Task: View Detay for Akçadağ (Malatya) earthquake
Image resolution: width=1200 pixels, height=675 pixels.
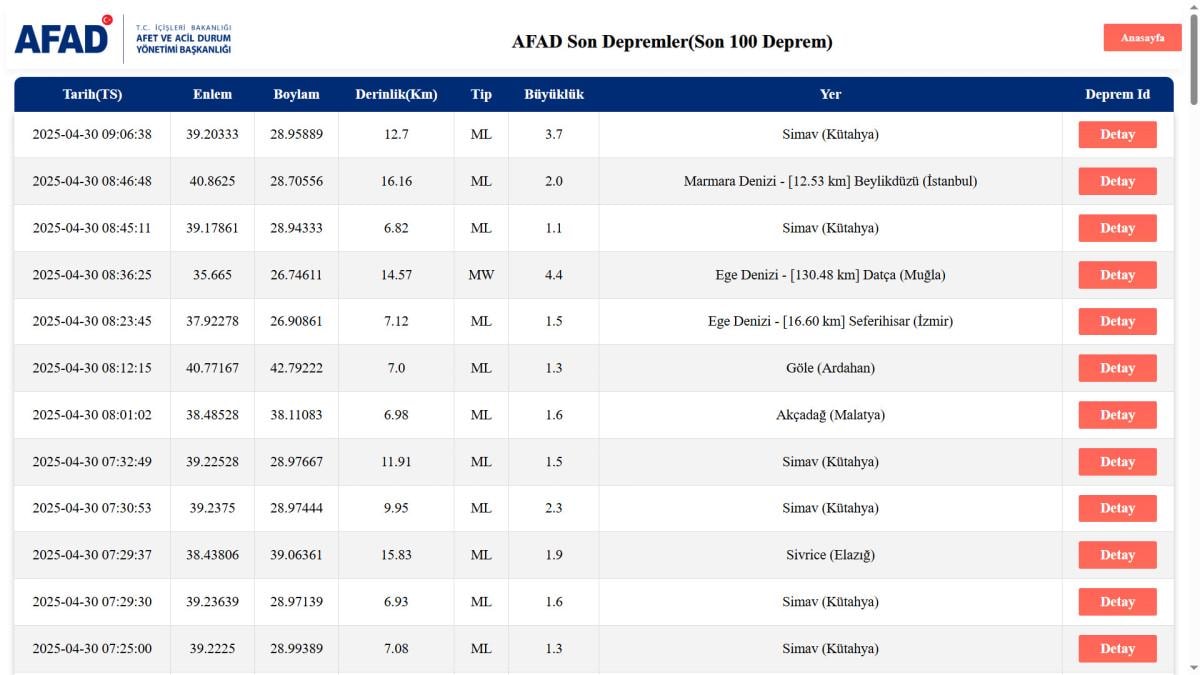Action: point(1117,415)
